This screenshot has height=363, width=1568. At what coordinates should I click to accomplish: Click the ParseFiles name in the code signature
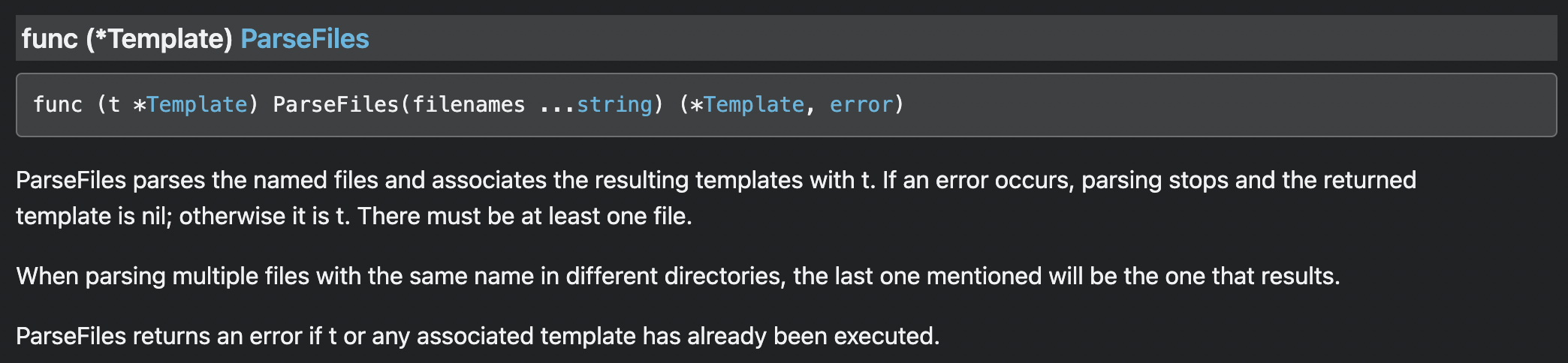336,105
